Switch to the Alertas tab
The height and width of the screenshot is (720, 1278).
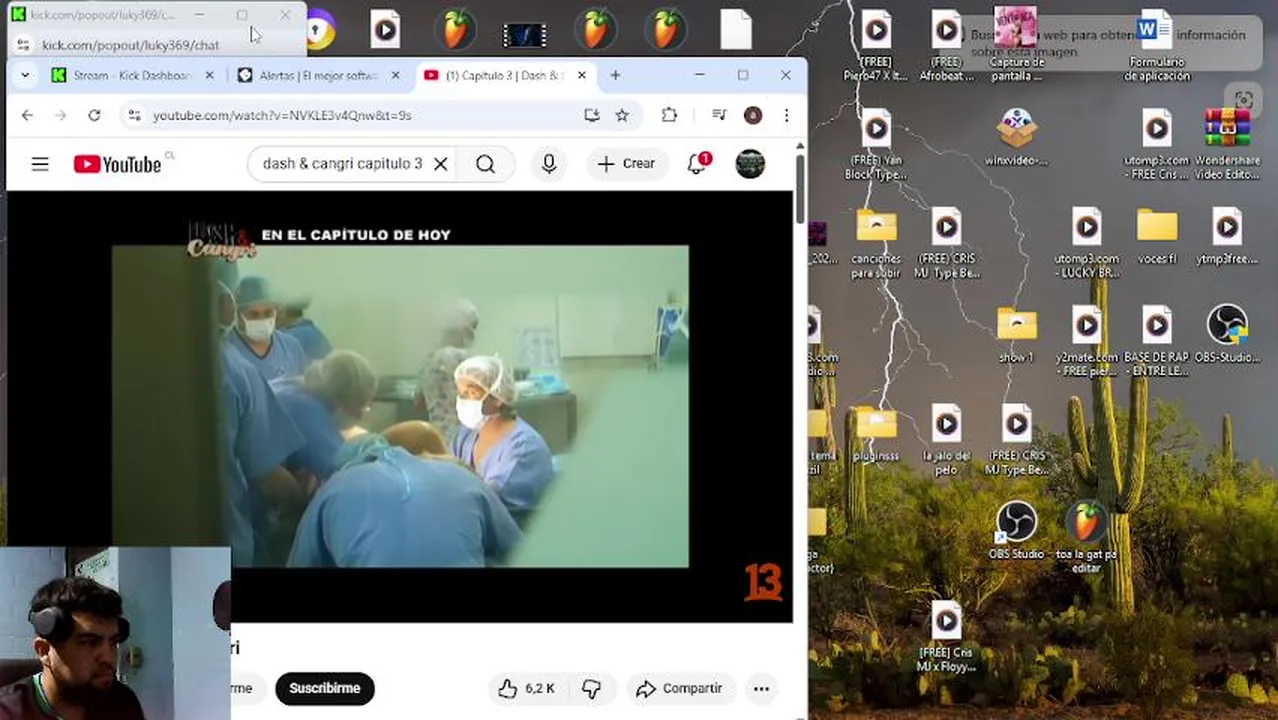pos(318,75)
